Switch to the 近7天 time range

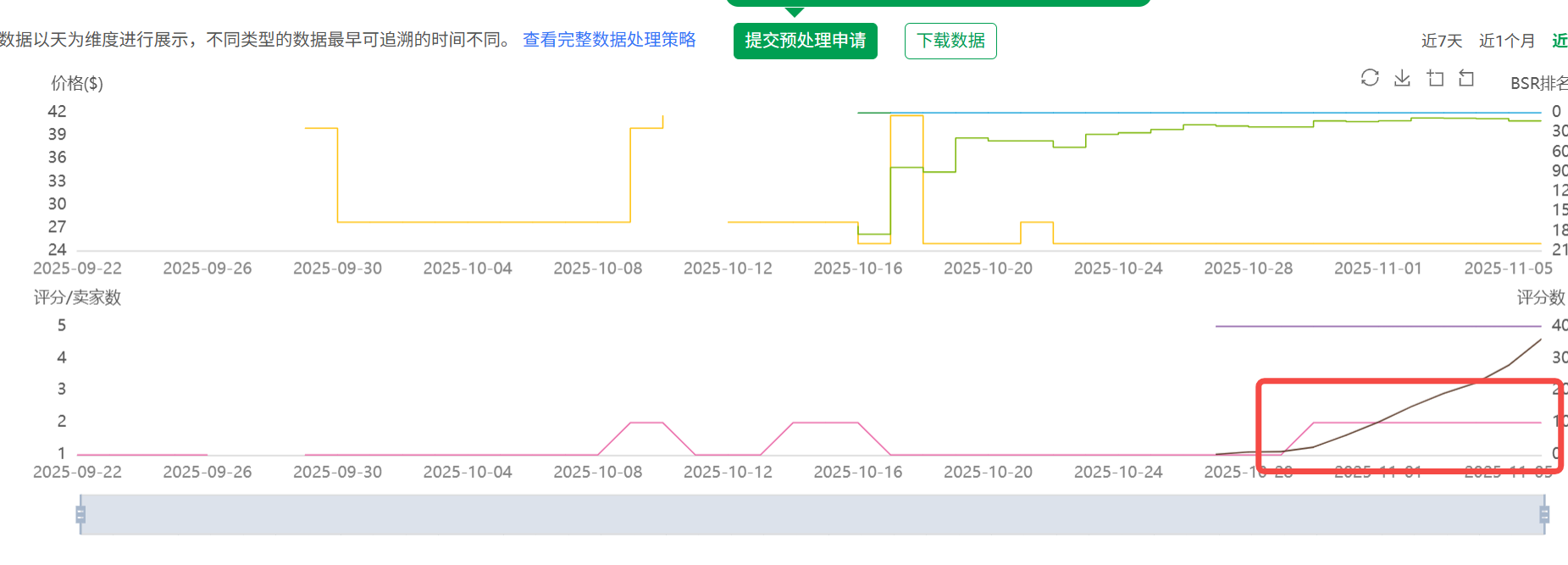1441,41
